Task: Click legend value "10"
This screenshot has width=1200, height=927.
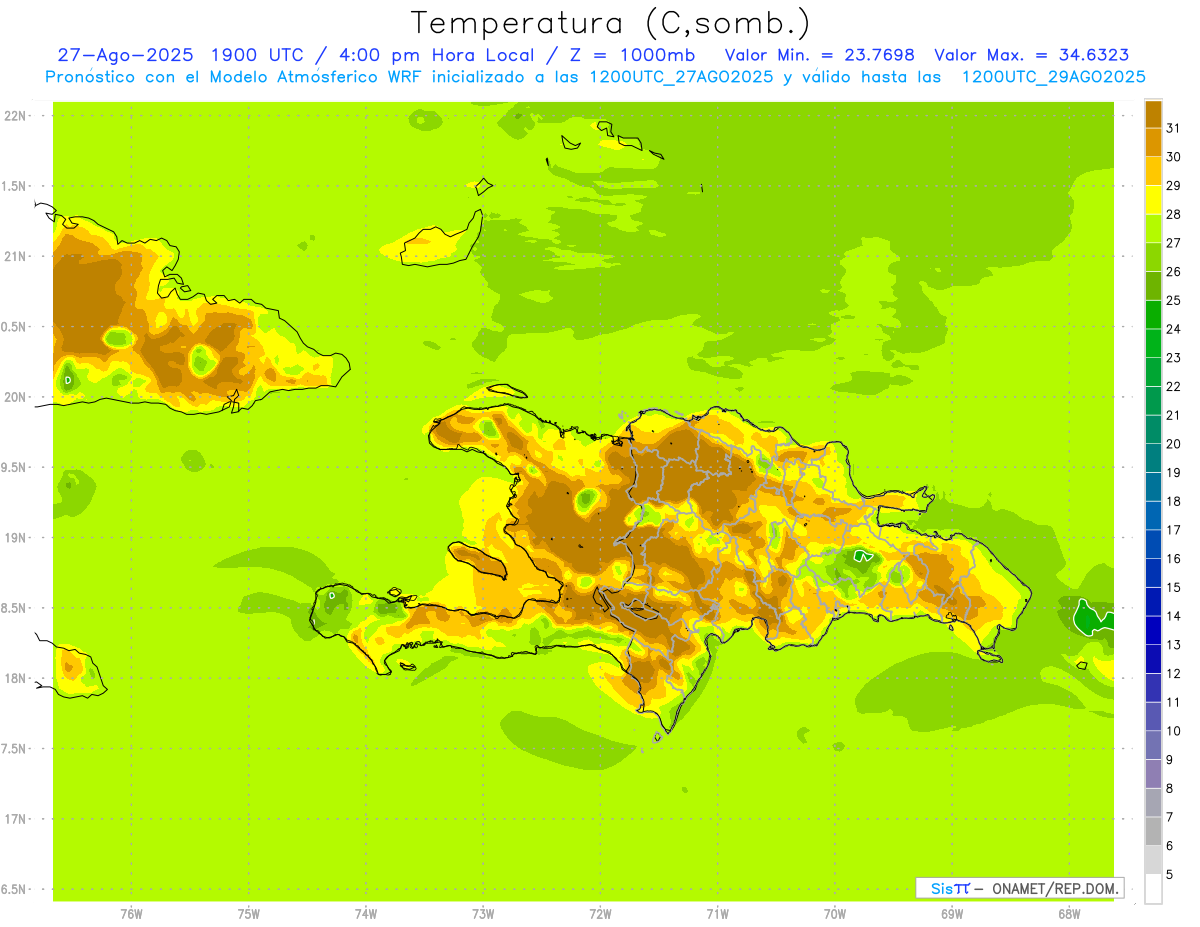Action: pyautogui.click(x=1174, y=731)
